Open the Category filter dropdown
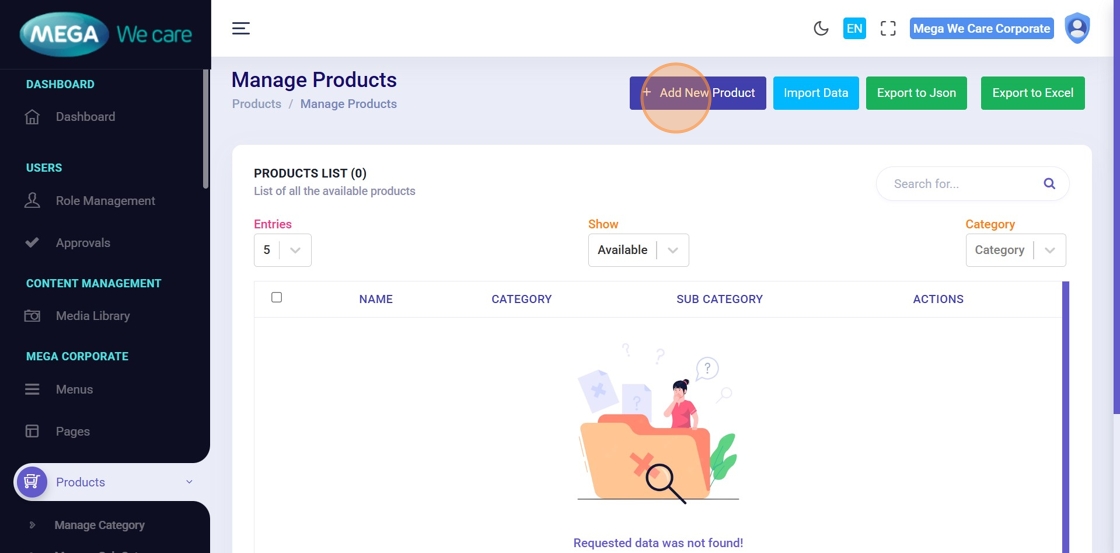 pyautogui.click(x=1015, y=250)
